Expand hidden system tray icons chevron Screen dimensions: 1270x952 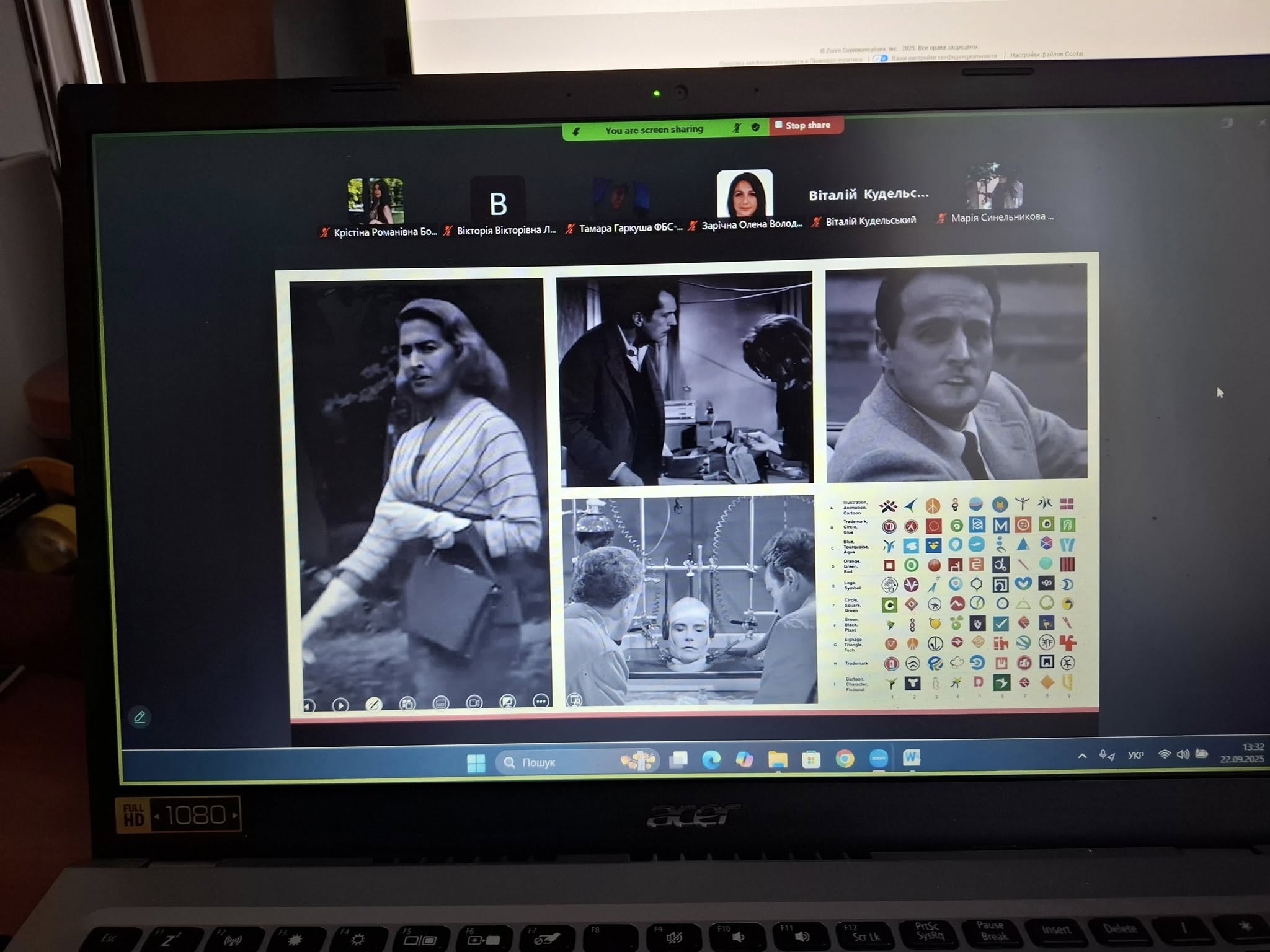(x=1082, y=756)
